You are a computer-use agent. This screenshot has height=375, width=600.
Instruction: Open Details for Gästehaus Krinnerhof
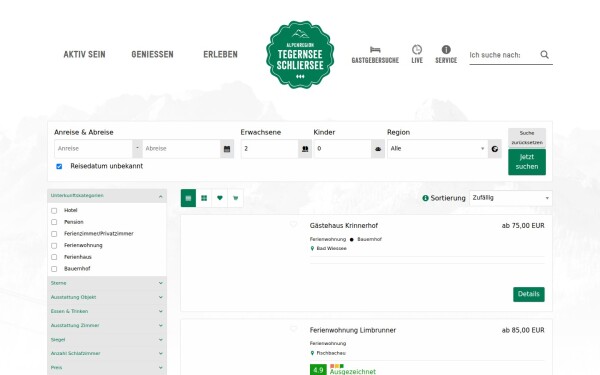point(528,294)
